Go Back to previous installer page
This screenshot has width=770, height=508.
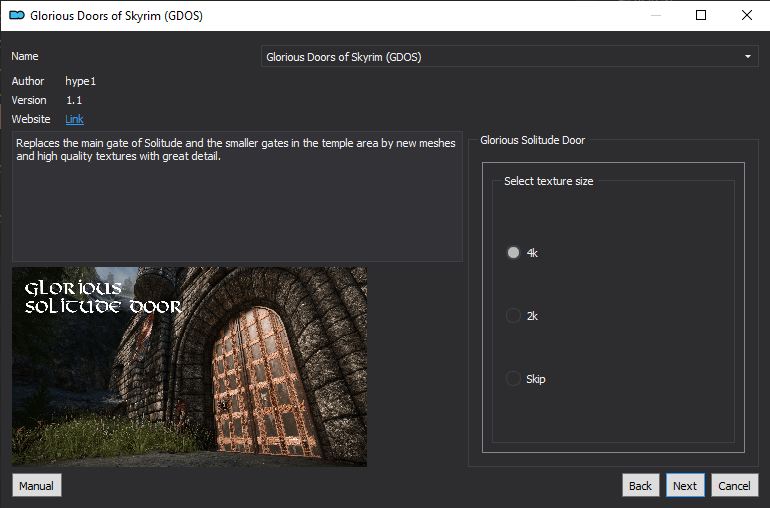tap(640, 485)
